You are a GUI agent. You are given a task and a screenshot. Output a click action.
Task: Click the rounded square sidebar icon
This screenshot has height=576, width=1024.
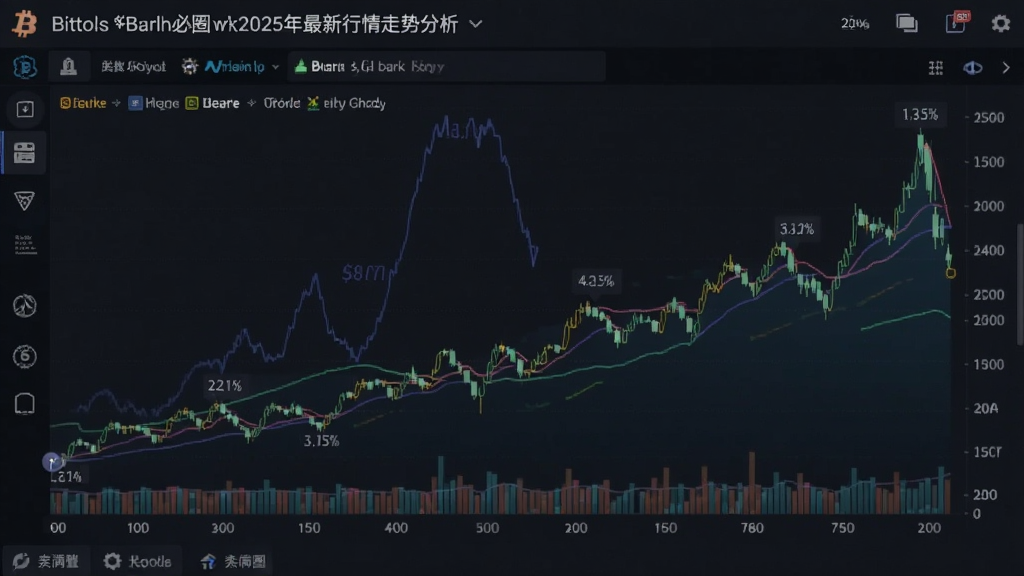(x=24, y=404)
